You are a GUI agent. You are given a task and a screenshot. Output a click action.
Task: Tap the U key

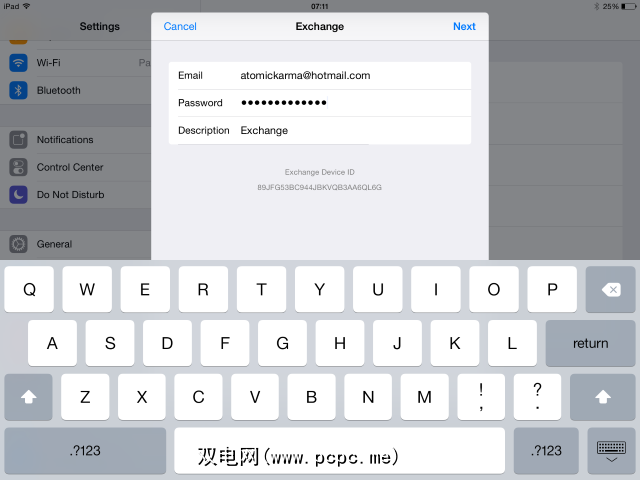pyautogui.click(x=378, y=289)
